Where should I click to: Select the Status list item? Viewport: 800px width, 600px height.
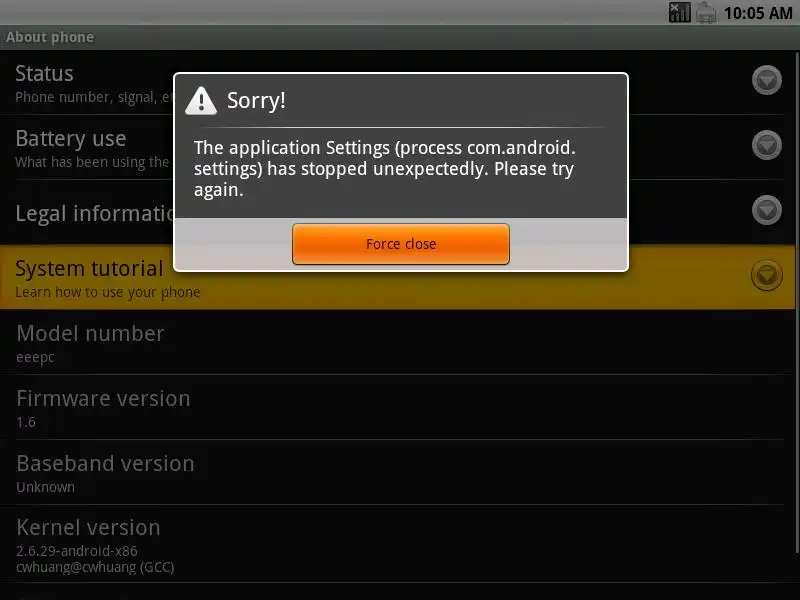coord(398,83)
